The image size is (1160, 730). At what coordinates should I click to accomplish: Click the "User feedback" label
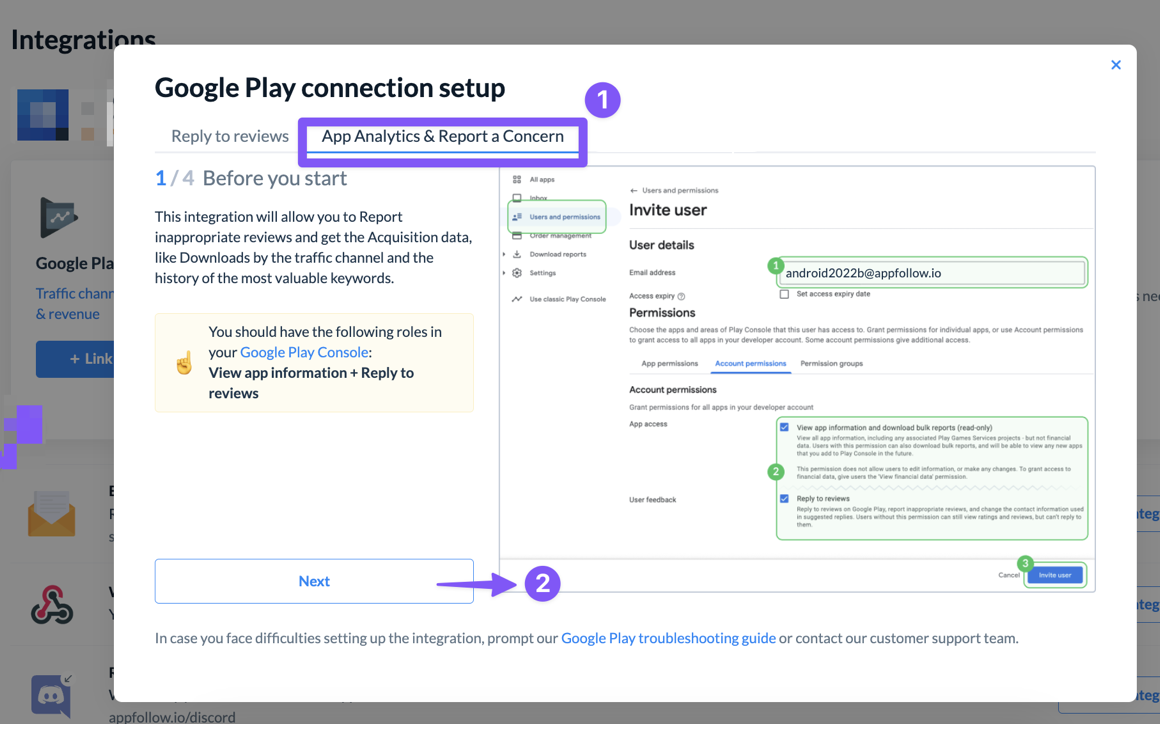tap(652, 500)
